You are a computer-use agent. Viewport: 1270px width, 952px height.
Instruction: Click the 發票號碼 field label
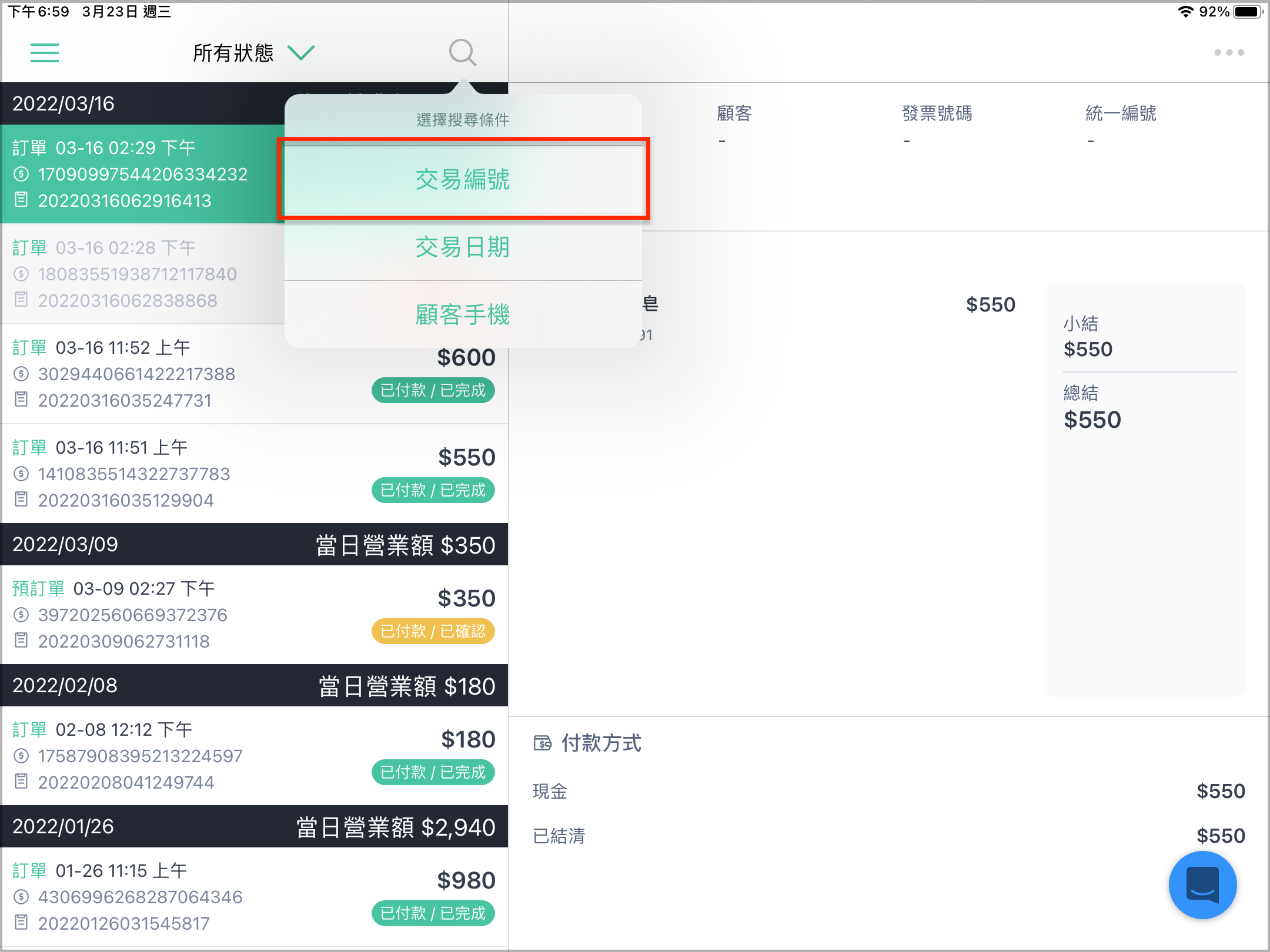coord(937,113)
